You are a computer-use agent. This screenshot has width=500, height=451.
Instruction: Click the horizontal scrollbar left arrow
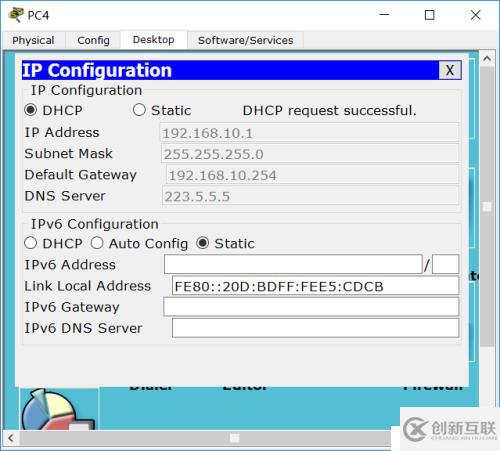click(11, 438)
